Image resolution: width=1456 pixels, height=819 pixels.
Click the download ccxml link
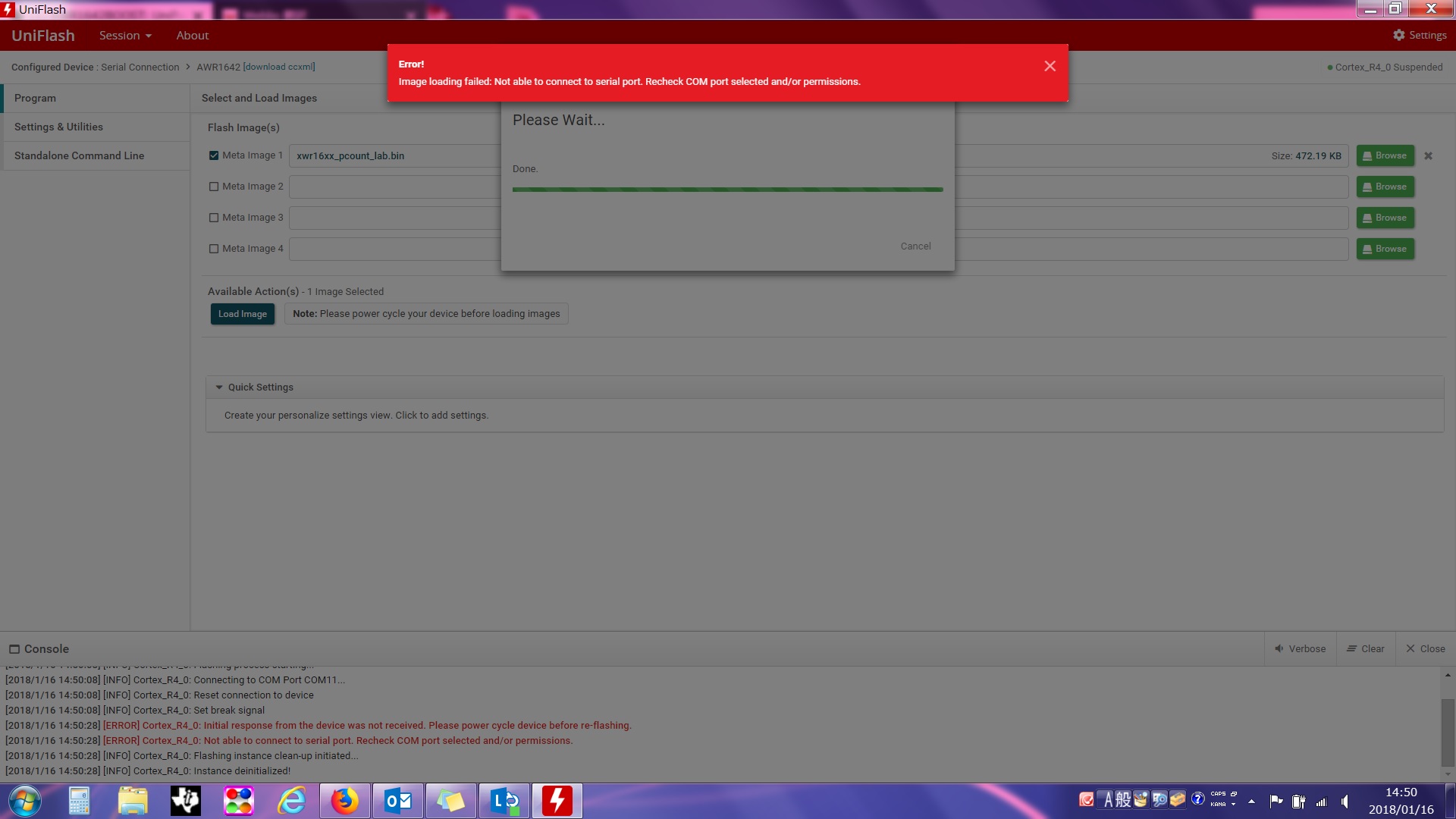[279, 67]
